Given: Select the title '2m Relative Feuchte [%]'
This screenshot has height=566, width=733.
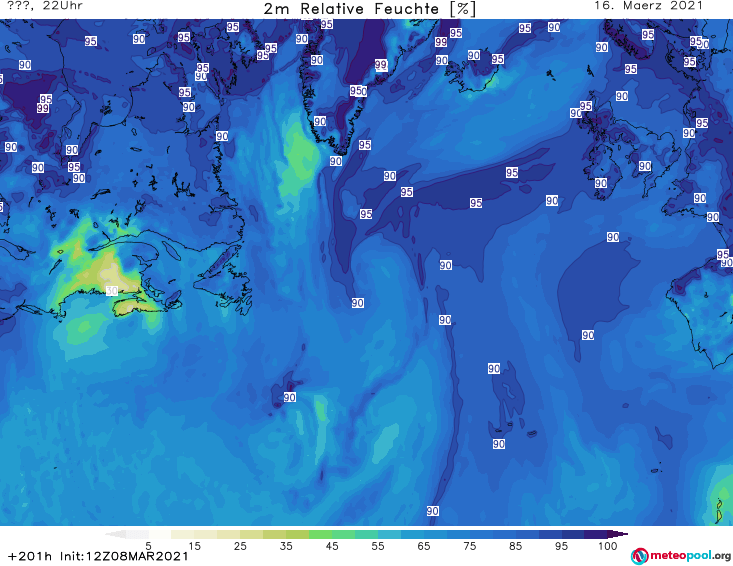Looking at the screenshot, I should tap(370, 9).
